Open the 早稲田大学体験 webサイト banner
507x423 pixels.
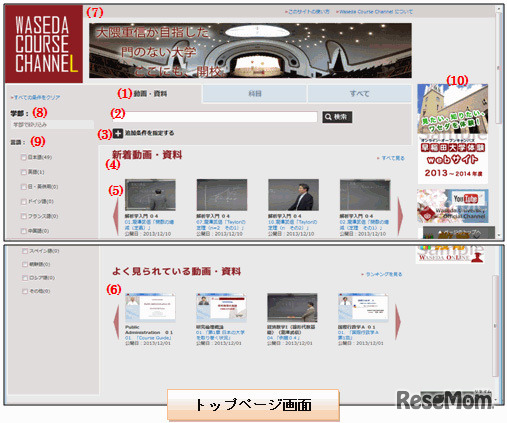(x=453, y=133)
